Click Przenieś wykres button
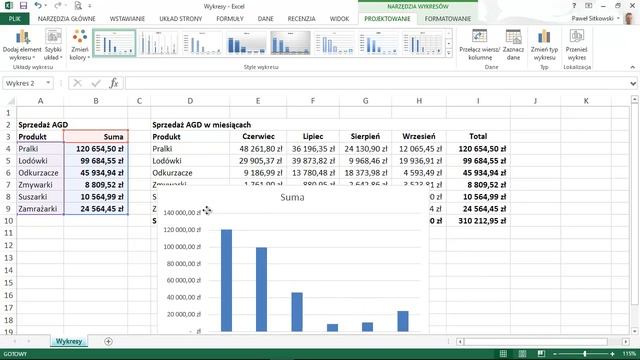The height and width of the screenshot is (360, 640). tap(576, 45)
